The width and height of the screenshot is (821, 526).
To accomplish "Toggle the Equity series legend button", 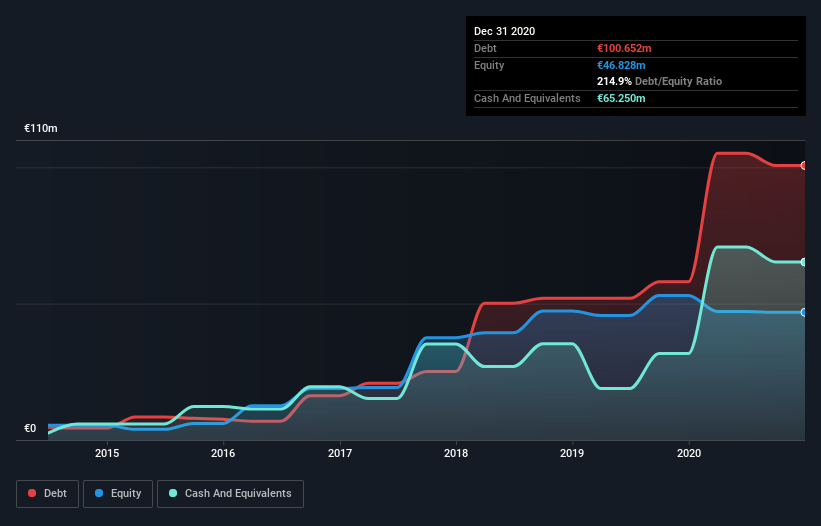I will point(118,494).
